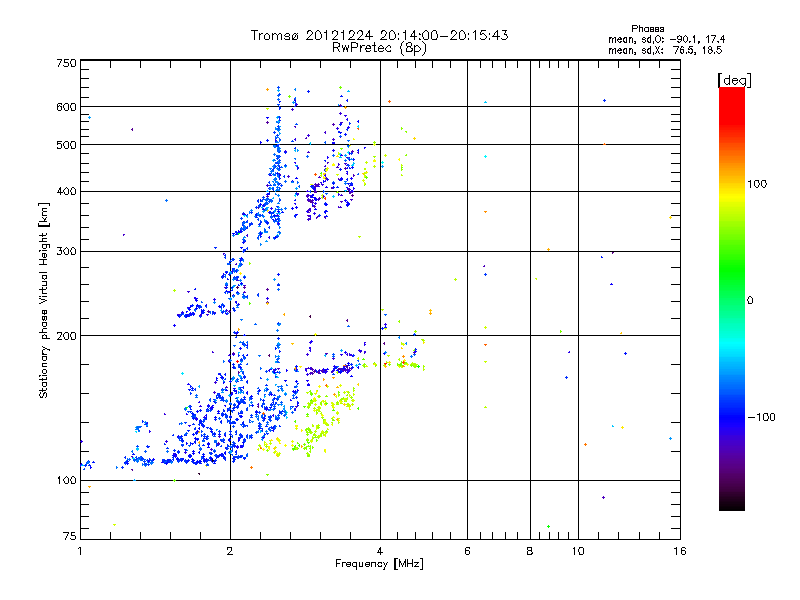The height and width of the screenshot is (600, 800).
Task: Click the x-axis label '8'
Action: pyautogui.click(x=530, y=551)
